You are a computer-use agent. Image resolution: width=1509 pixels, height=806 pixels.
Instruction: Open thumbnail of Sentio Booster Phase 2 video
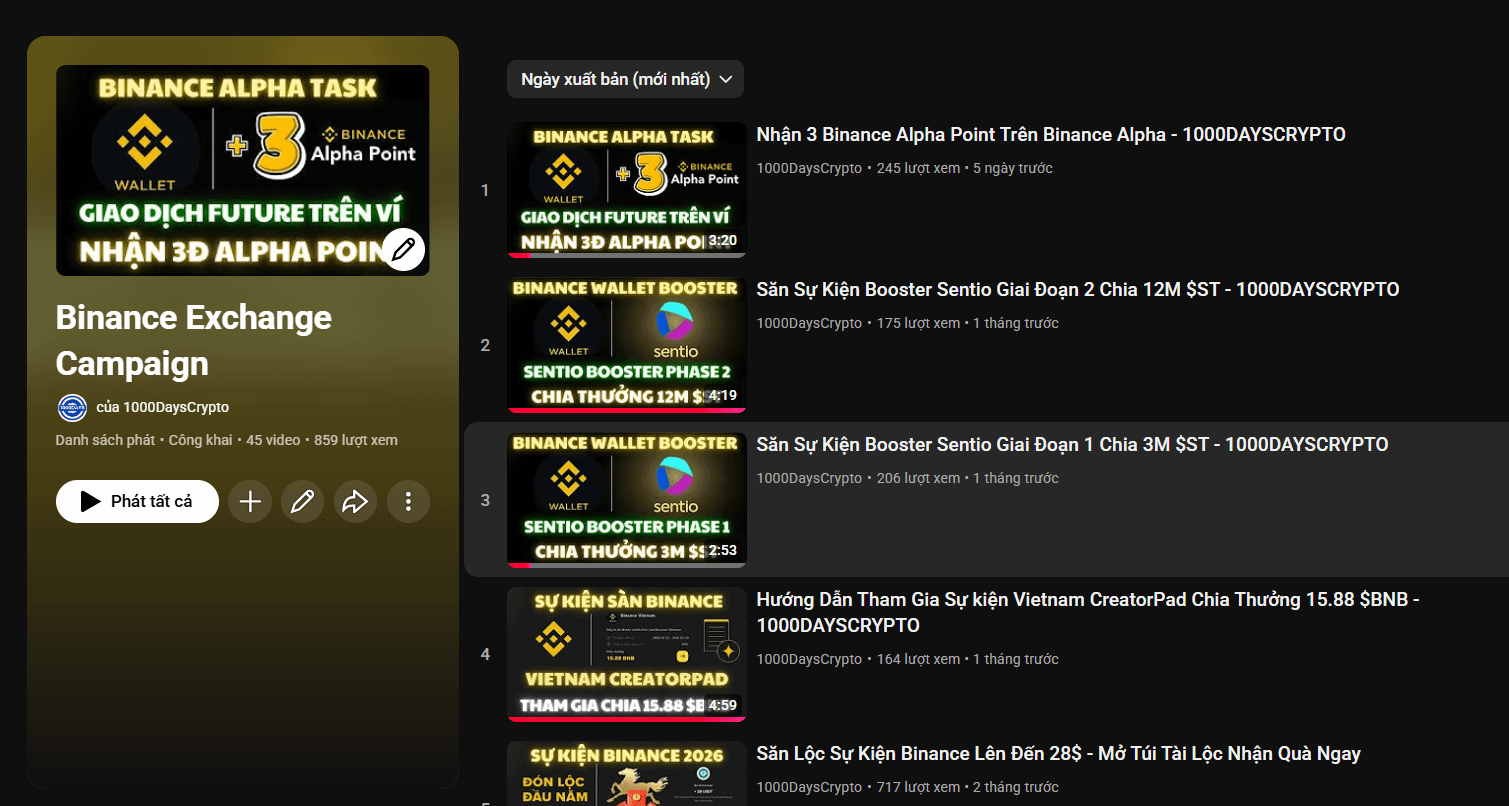coord(627,345)
